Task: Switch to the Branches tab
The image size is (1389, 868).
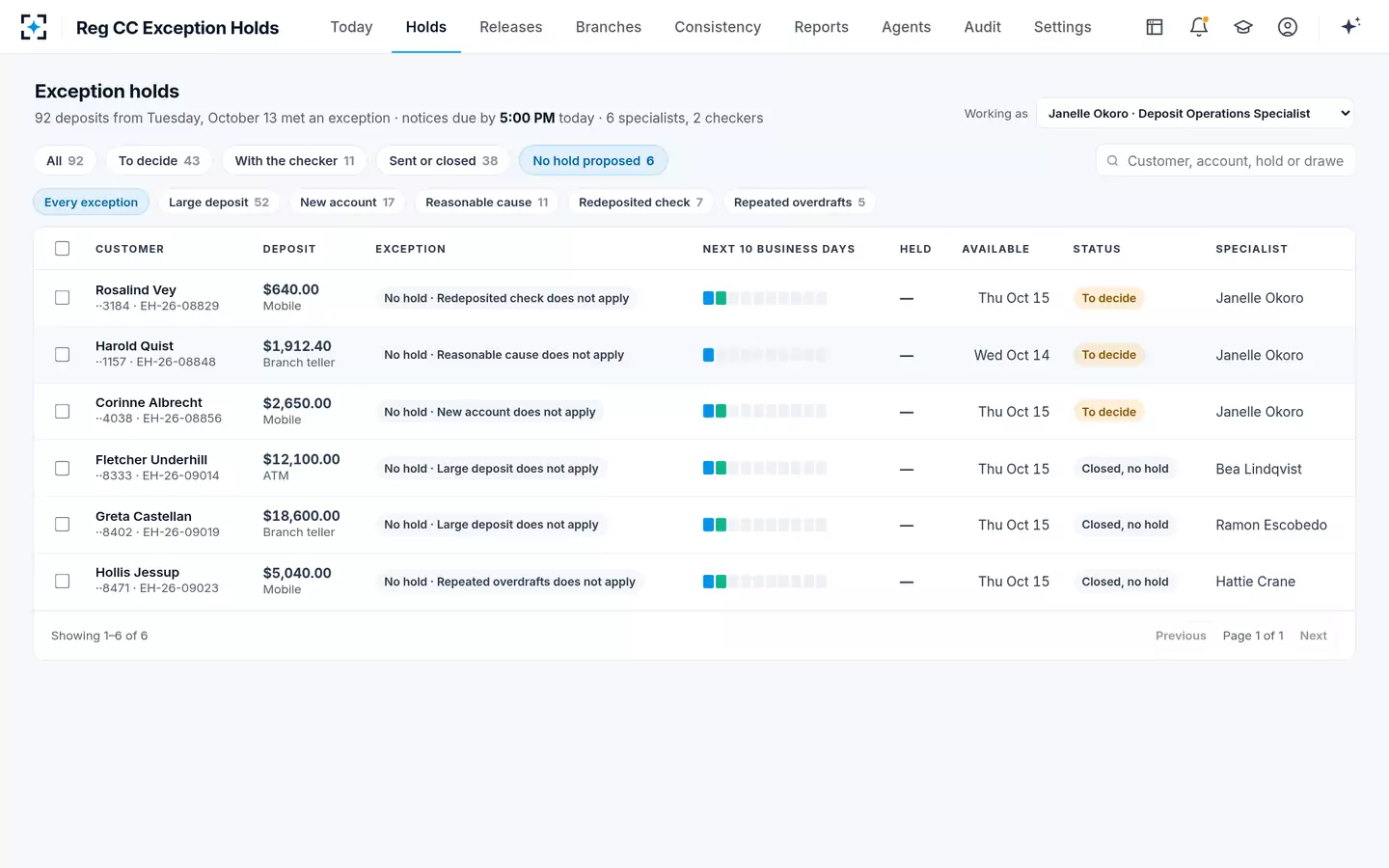Action: pos(609,27)
